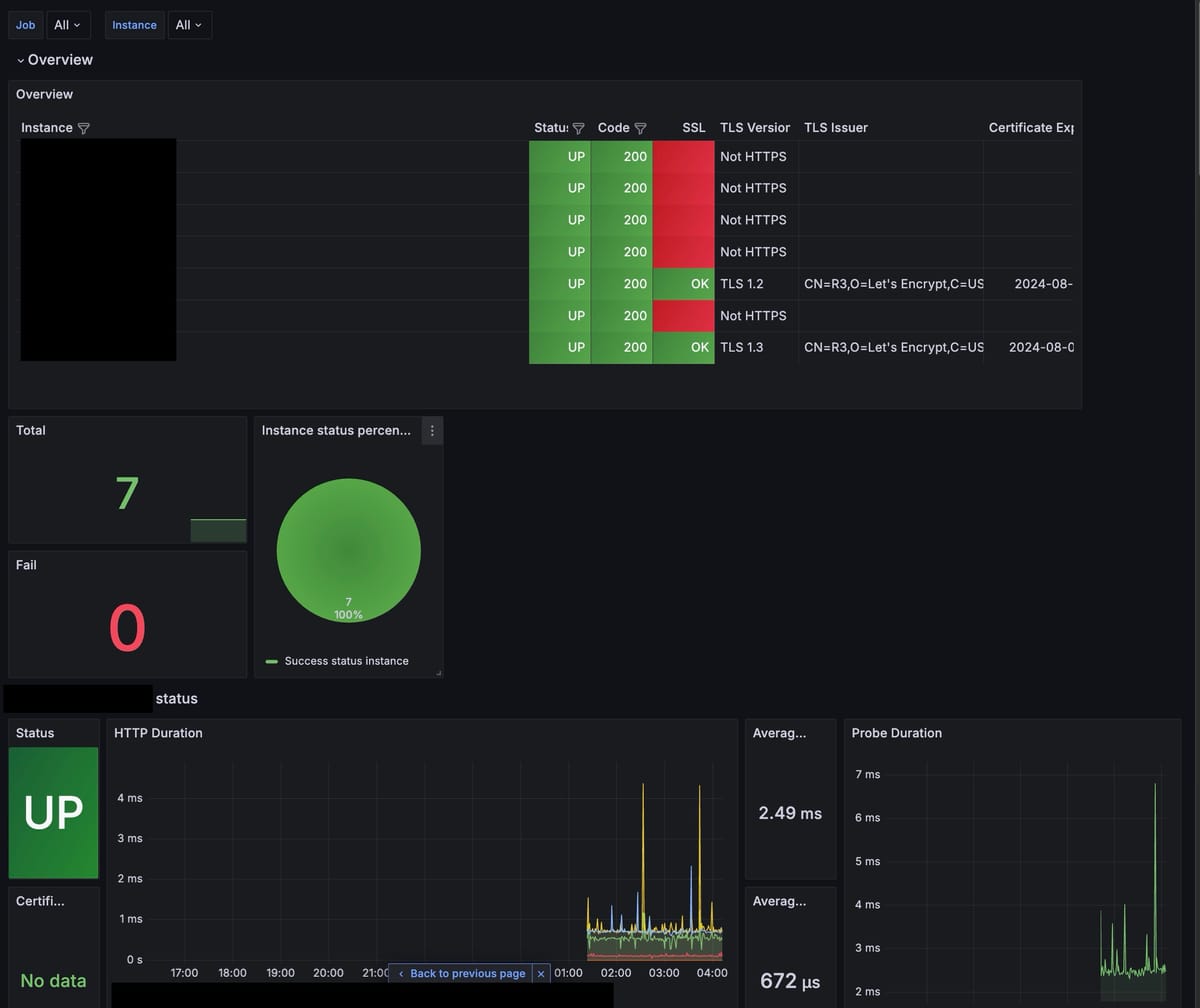
Task: Click the certificate date in TLS 1.2 row
Action: 1044,284
